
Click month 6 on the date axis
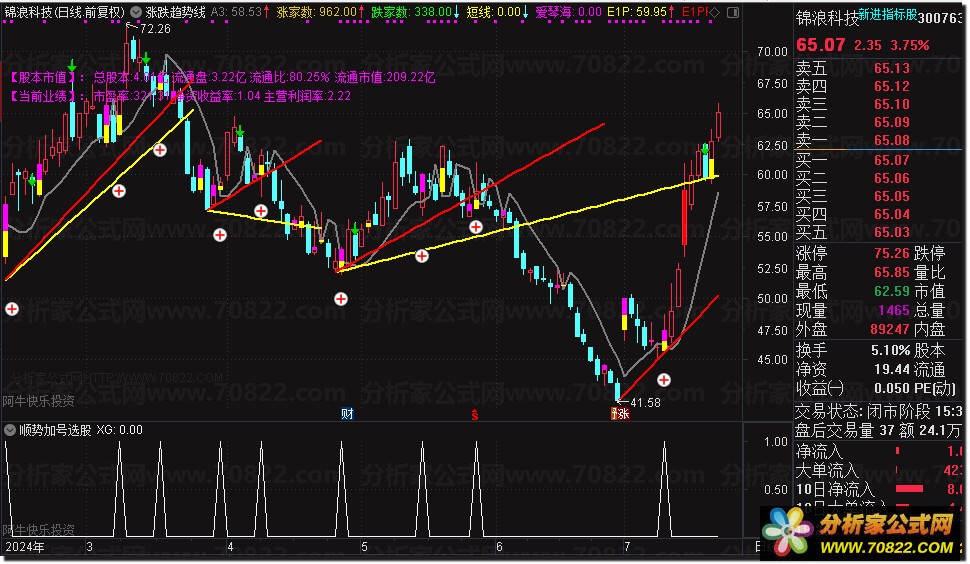tap(499, 547)
